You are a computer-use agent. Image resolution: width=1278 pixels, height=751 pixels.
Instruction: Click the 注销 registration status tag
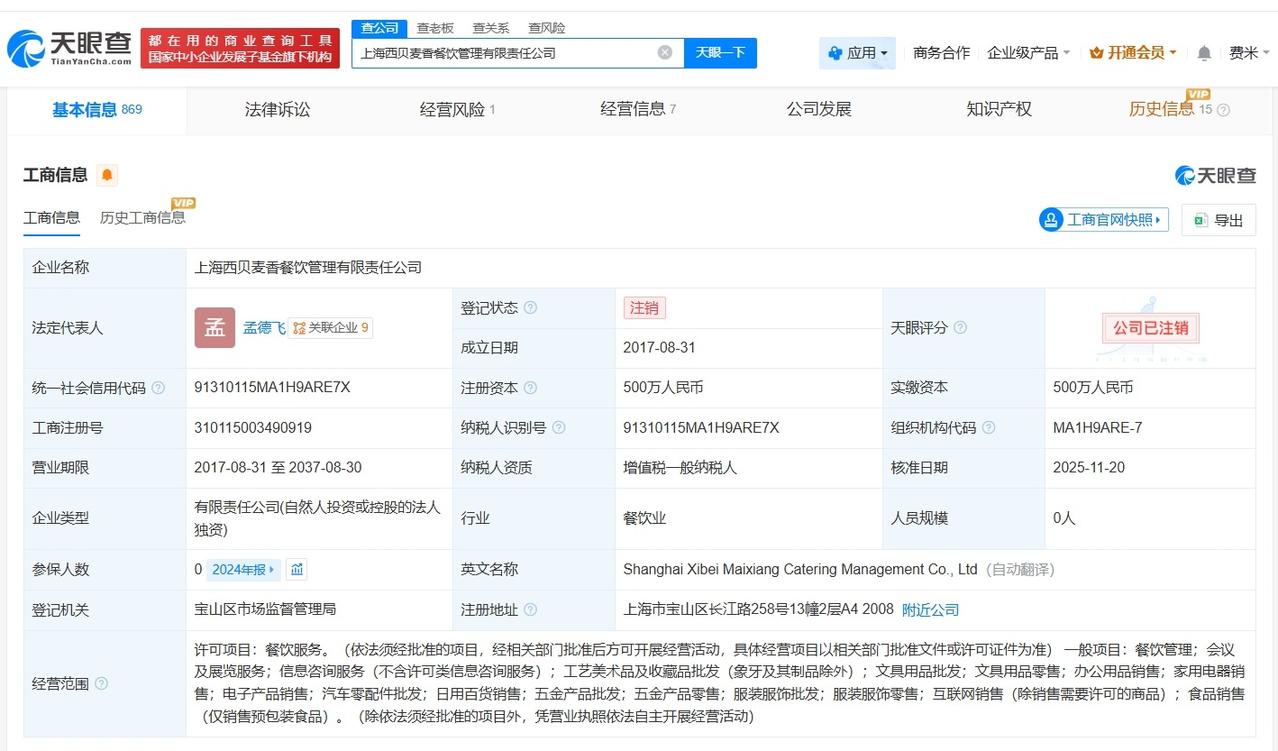[x=644, y=308]
